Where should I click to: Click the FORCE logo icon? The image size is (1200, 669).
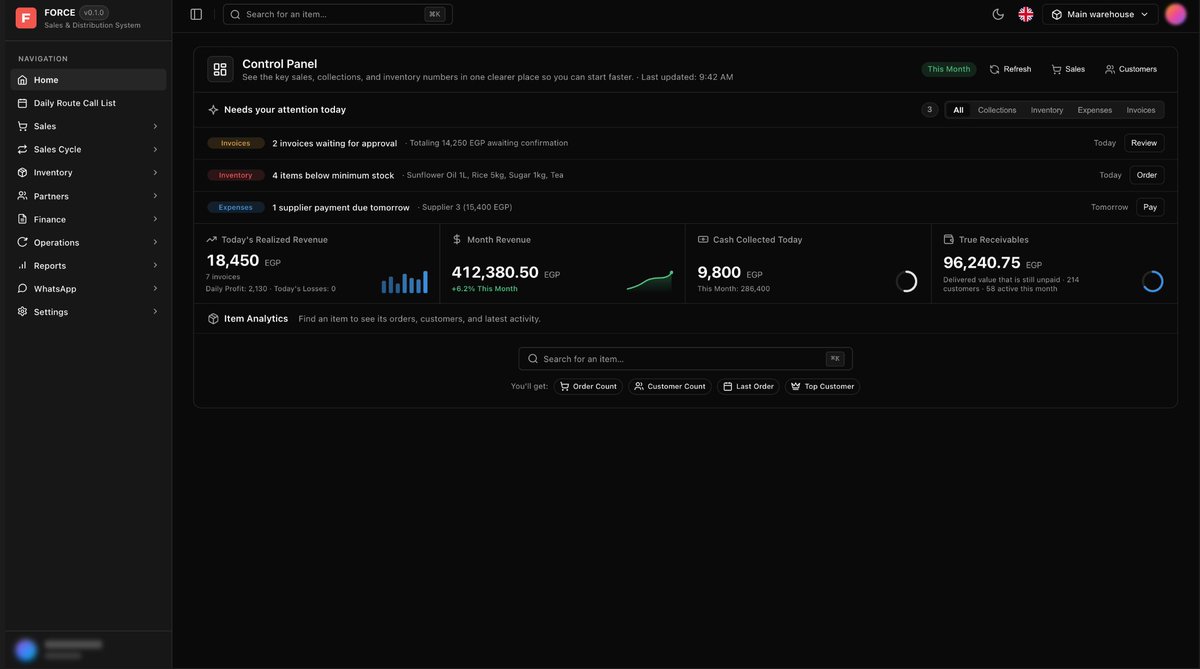click(x=26, y=18)
